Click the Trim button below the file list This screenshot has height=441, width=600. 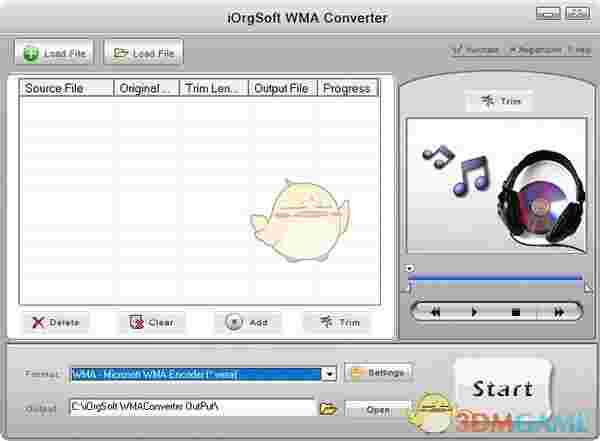[x=339, y=322]
